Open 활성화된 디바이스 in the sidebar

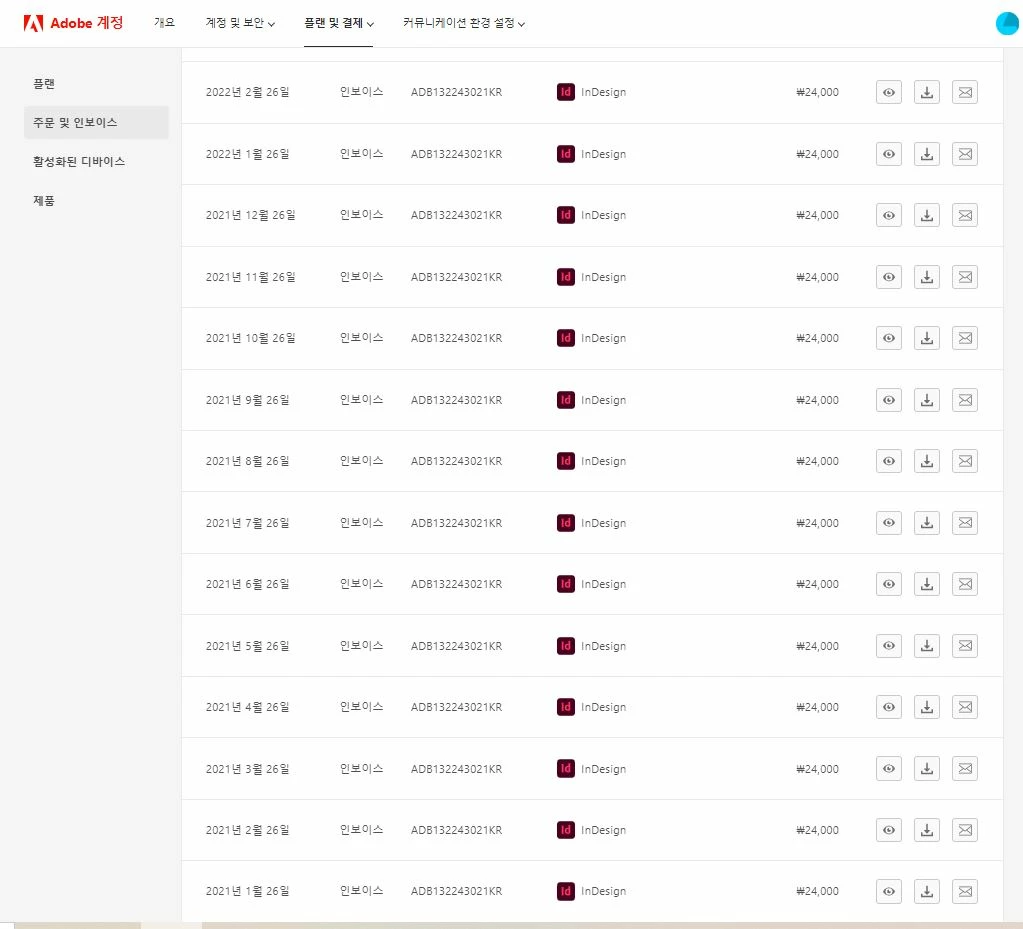pyautogui.click(x=79, y=161)
